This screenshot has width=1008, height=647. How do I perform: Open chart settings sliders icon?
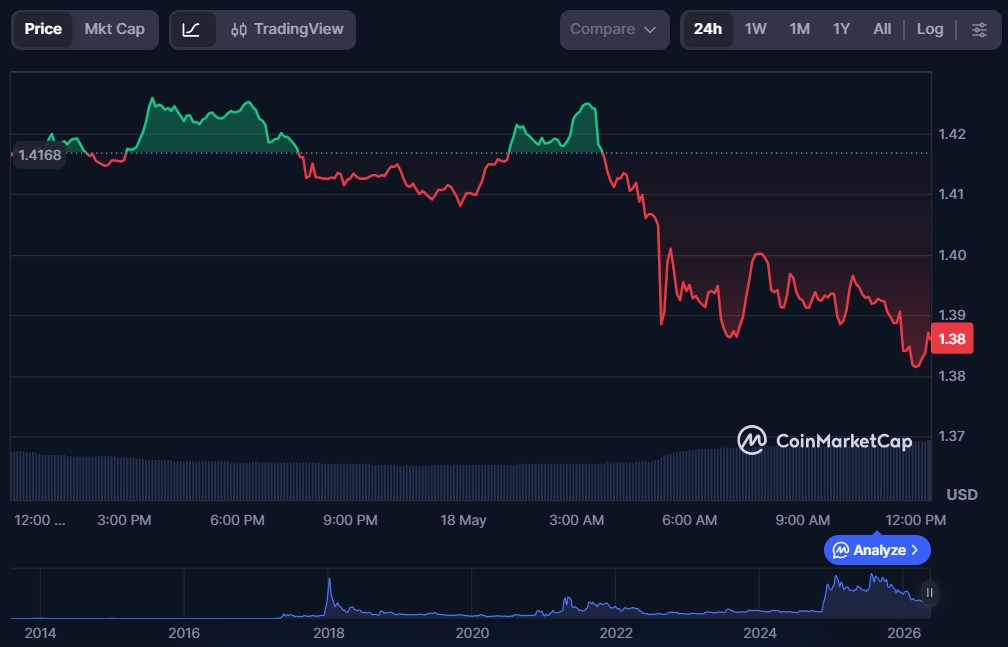pyautogui.click(x=979, y=30)
